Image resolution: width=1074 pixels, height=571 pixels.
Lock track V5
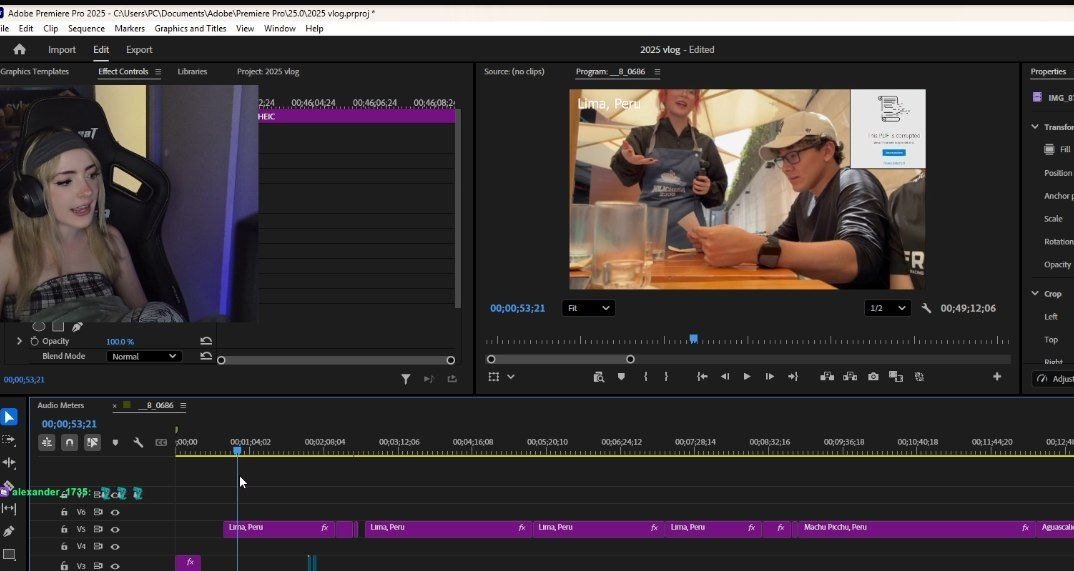(x=64, y=529)
